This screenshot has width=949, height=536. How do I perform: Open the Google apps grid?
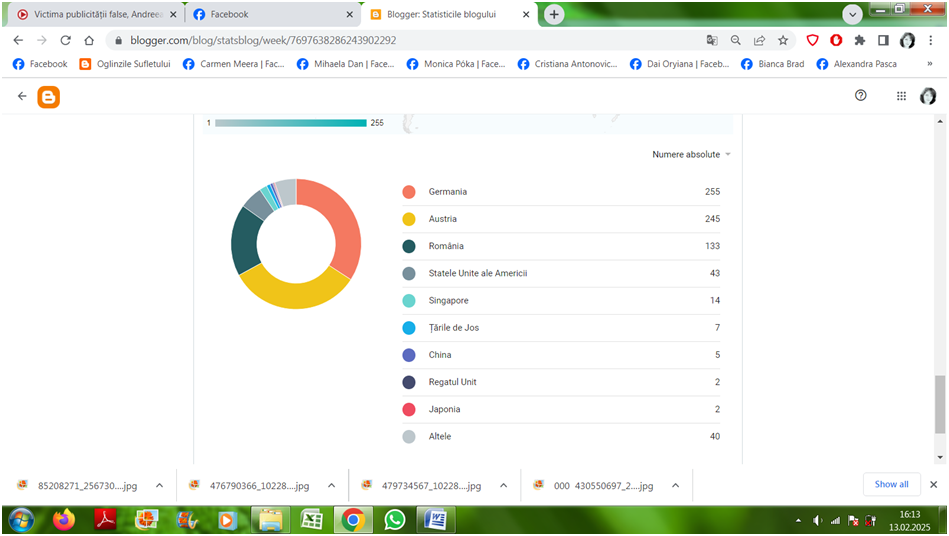click(901, 96)
